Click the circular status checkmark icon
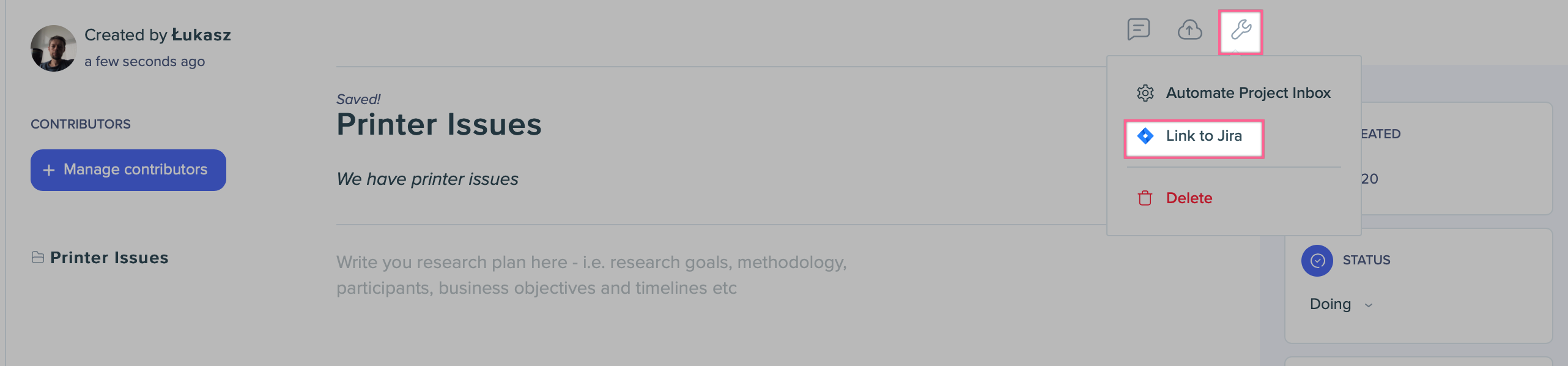Viewport: 1568px width, 366px height. coord(1317,261)
